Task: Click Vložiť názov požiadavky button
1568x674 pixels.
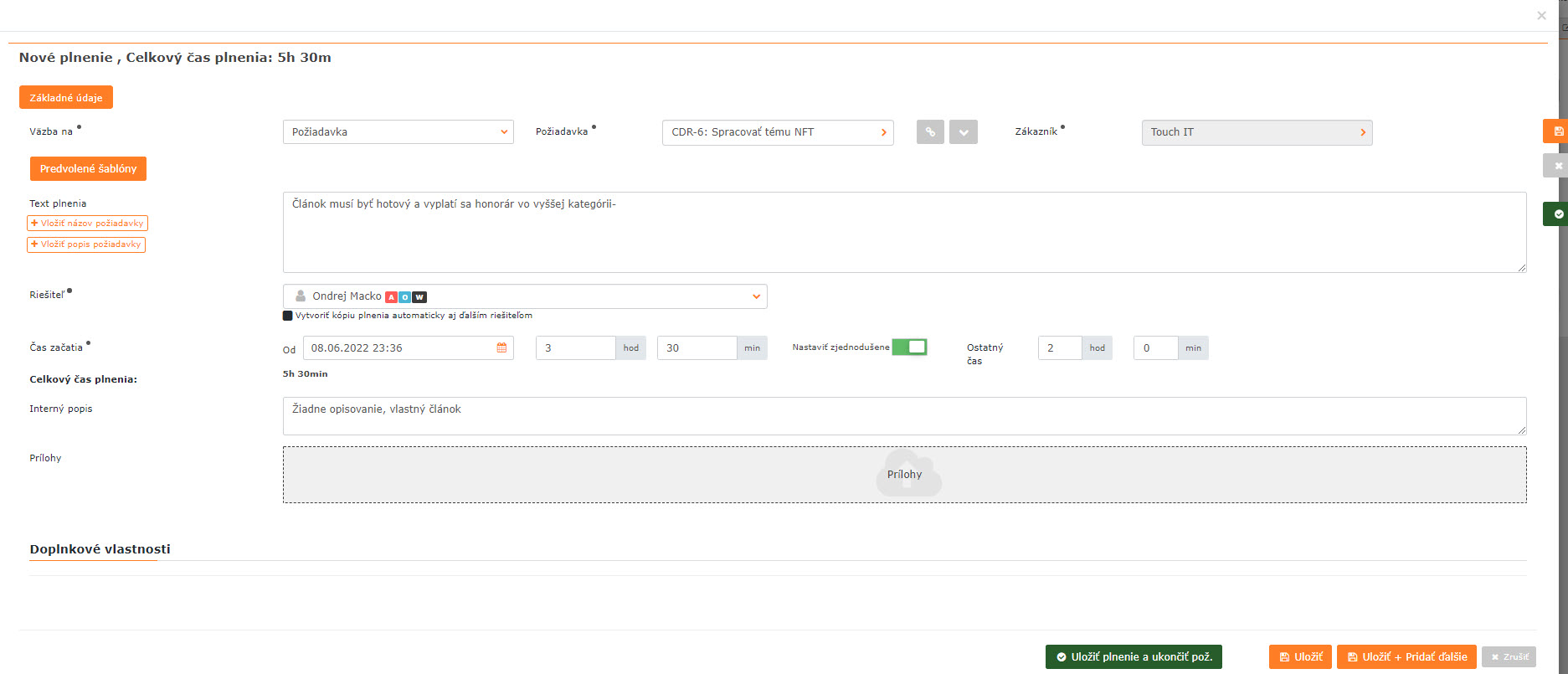Action: [x=87, y=224]
